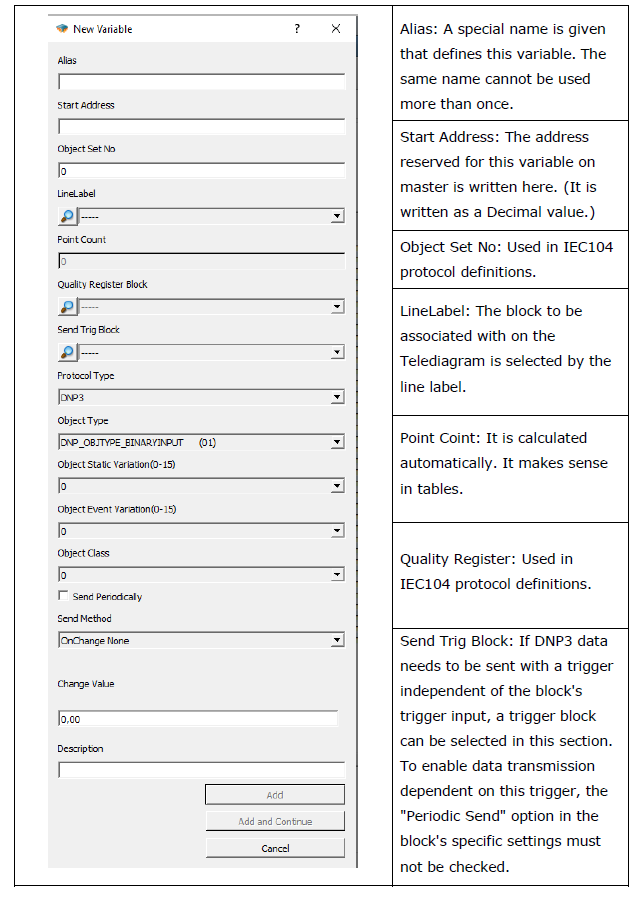Close the New Variable dialog
The width and height of the screenshot is (640, 902).
tap(336, 29)
